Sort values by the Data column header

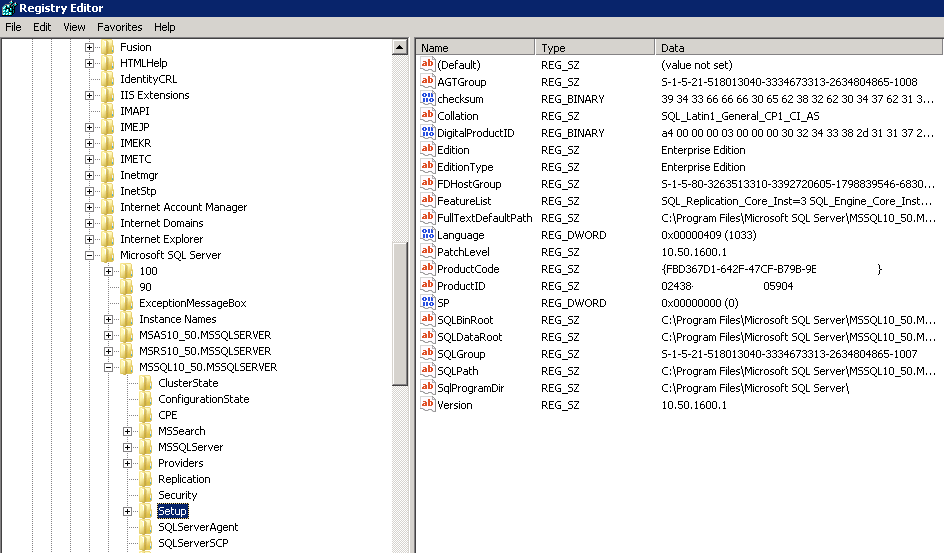799,48
